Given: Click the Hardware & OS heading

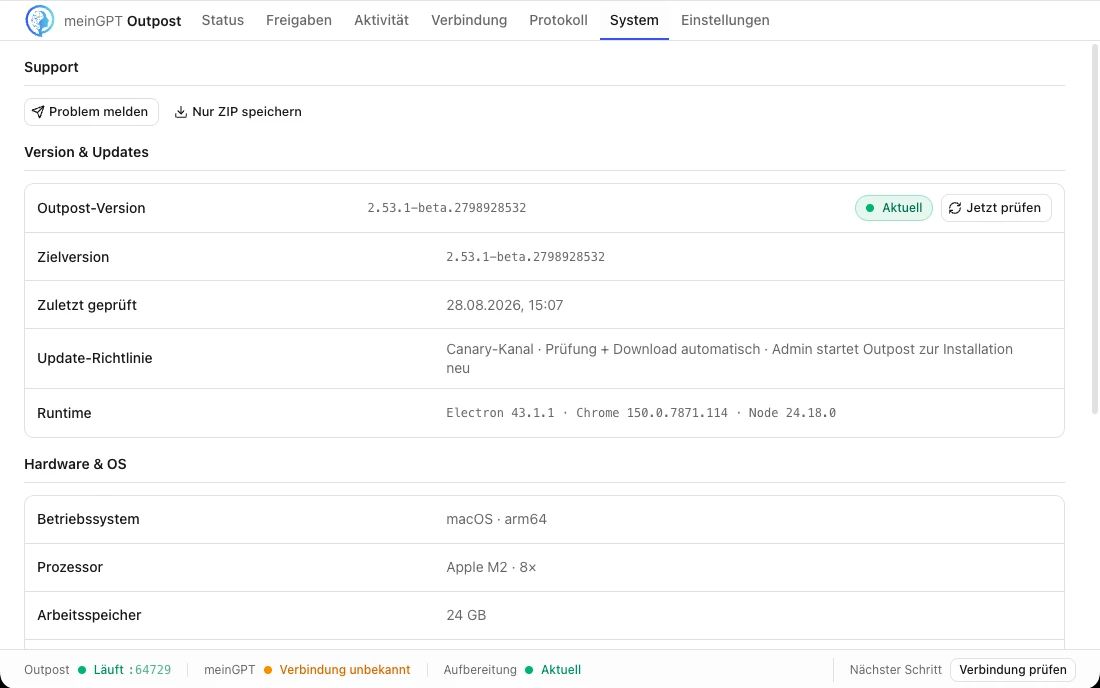Looking at the screenshot, I should 75,464.
